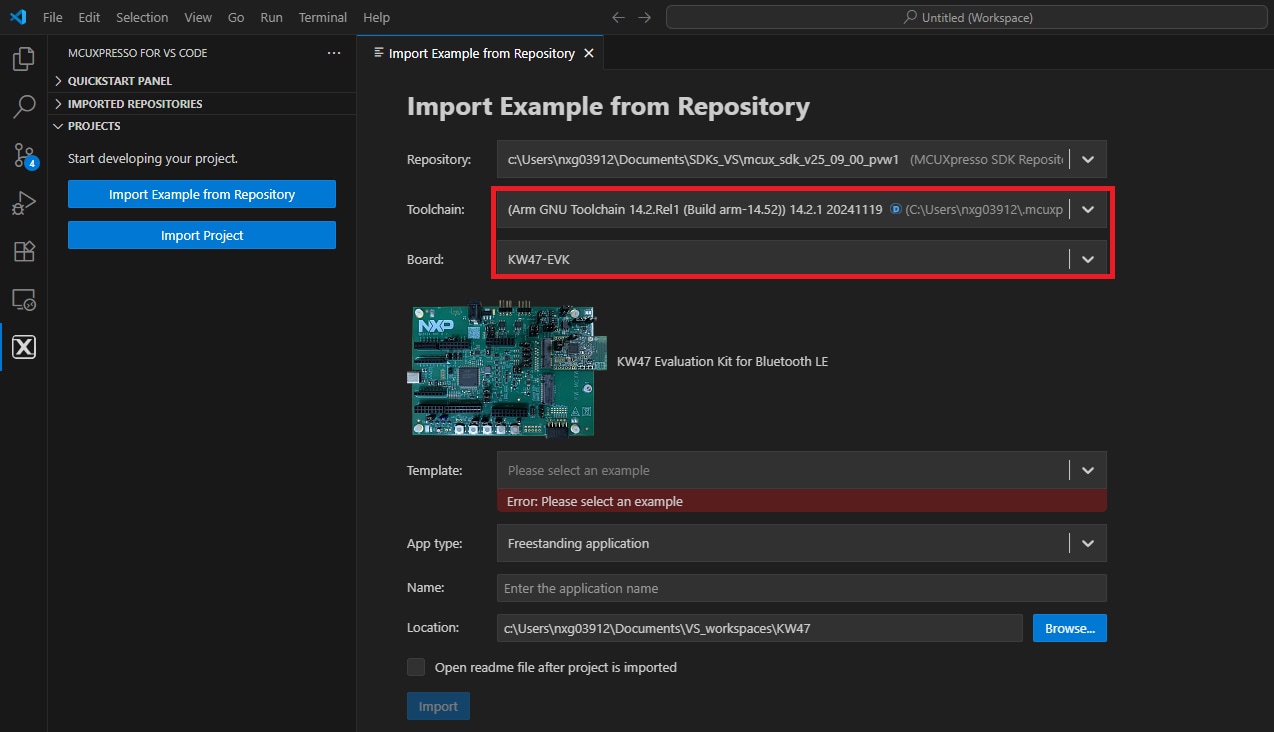Open the MCUXpresso panel more actions ellipsis

[x=333, y=52]
